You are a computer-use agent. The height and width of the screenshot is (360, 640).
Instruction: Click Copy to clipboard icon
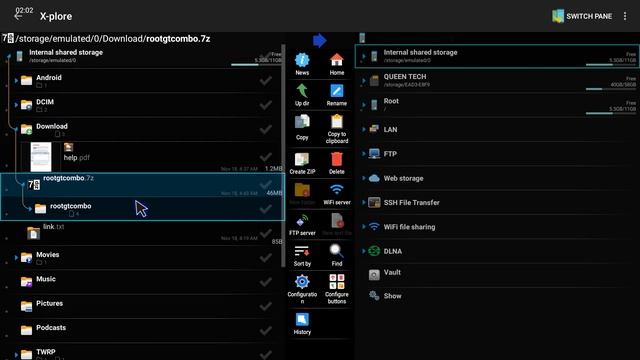click(337, 122)
